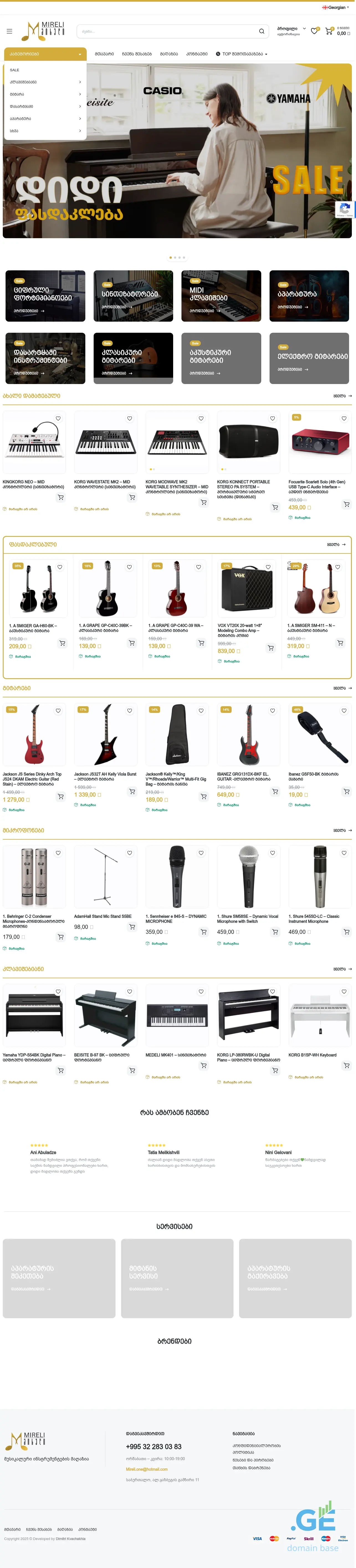Image resolution: width=356 pixels, height=1568 pixels.
Task: Select the first banner carousel dot
Action: point(170,258)
